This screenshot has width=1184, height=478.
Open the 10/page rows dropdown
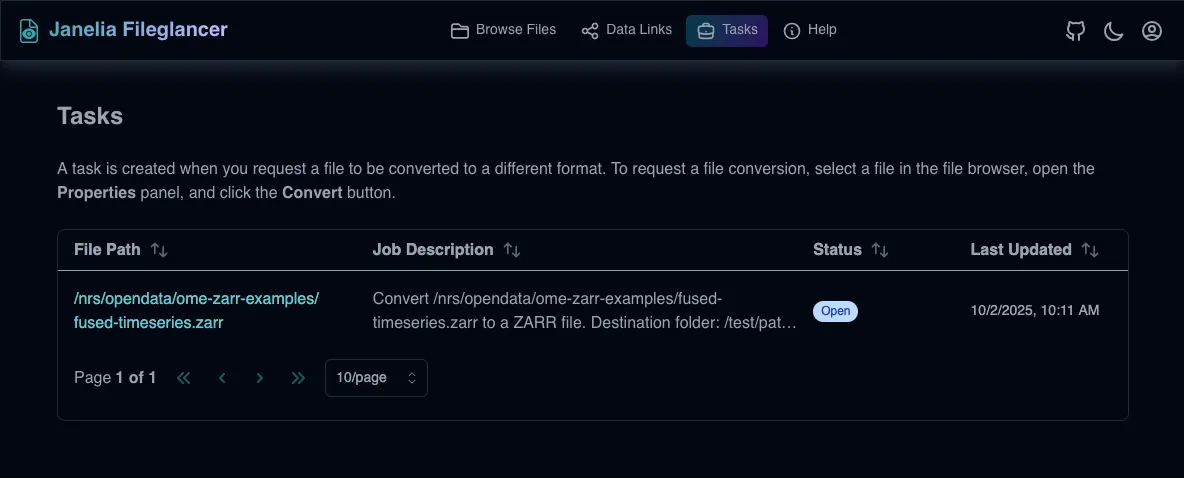[376, 378]
